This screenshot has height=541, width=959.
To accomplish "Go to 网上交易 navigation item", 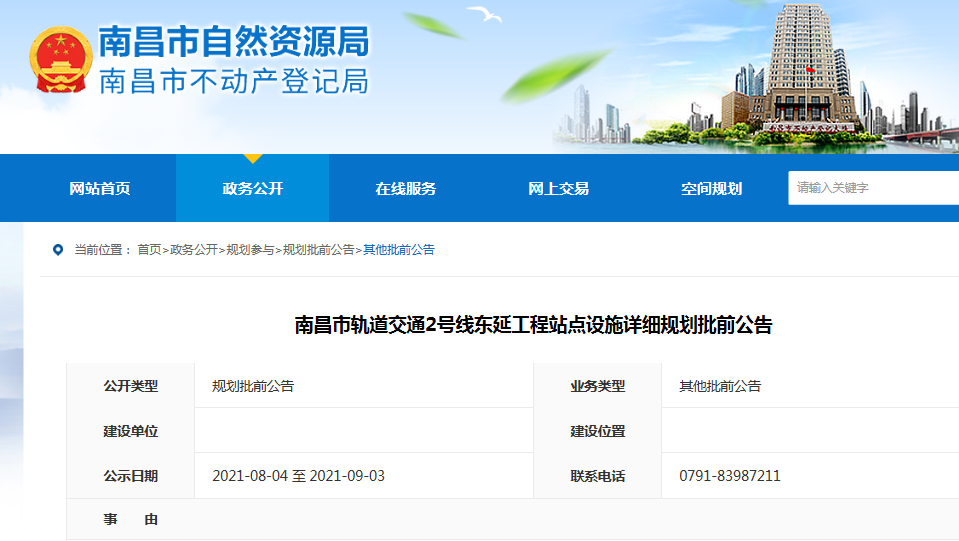I will pyautogui.click(x=558, y=188).
